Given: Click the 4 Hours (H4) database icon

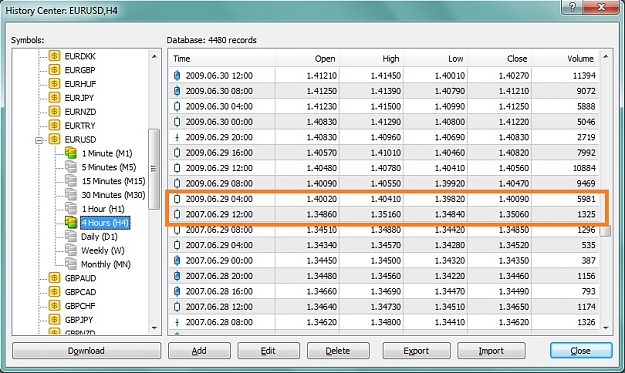Looking at the screenshot, I should click(x=71, y=222).
